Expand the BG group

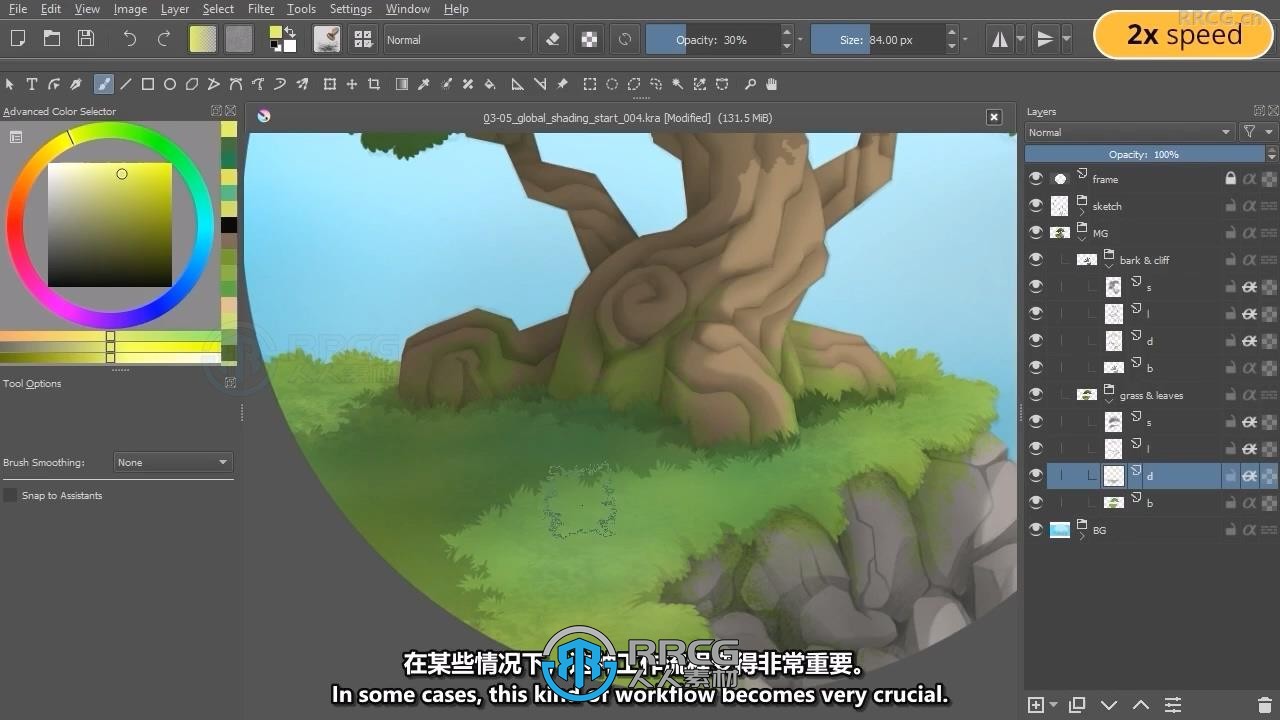click(1082, 537)
